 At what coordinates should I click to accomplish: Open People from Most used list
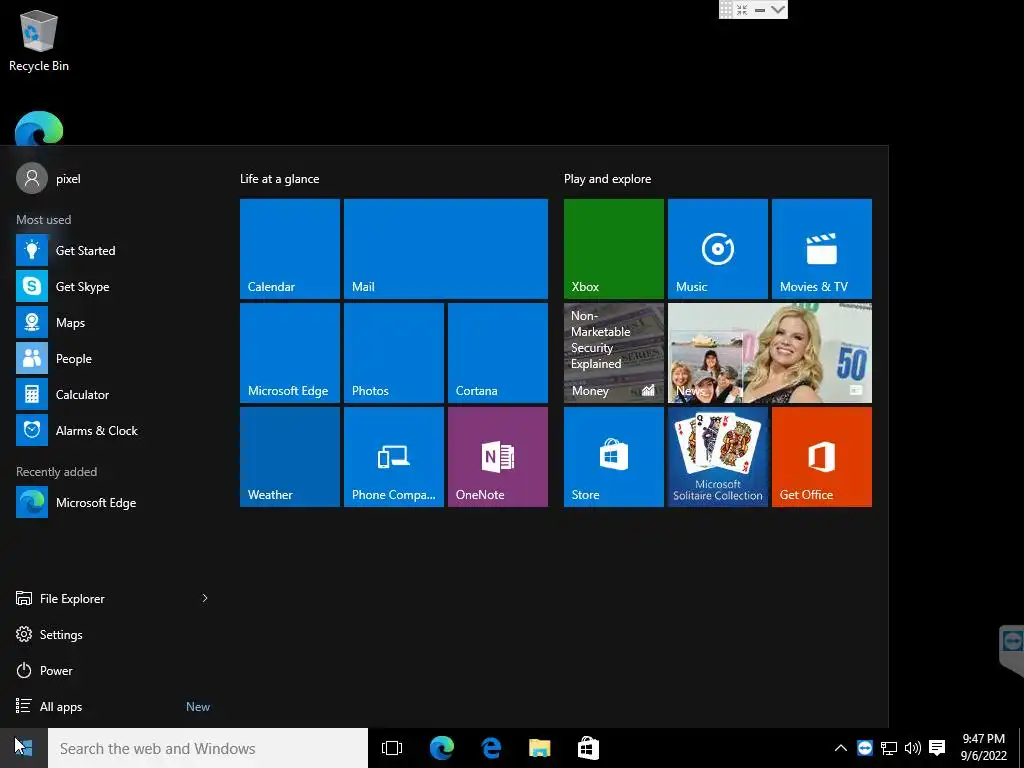pyautogui.click(x=112, y=359)
